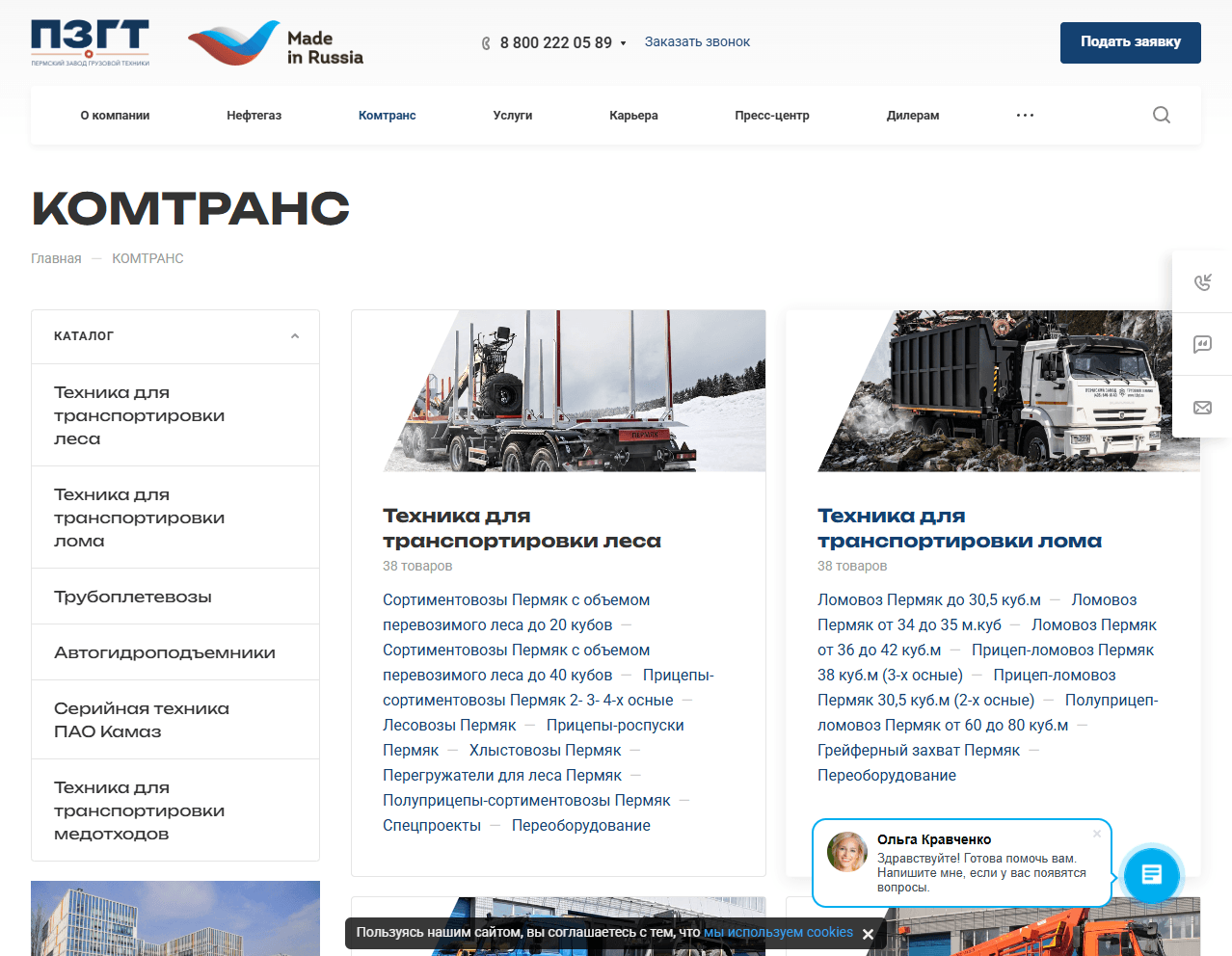The height and width of the screenshot is (956, 1232).
Task: Click the phone handset icon
Action: pos(486,43)
